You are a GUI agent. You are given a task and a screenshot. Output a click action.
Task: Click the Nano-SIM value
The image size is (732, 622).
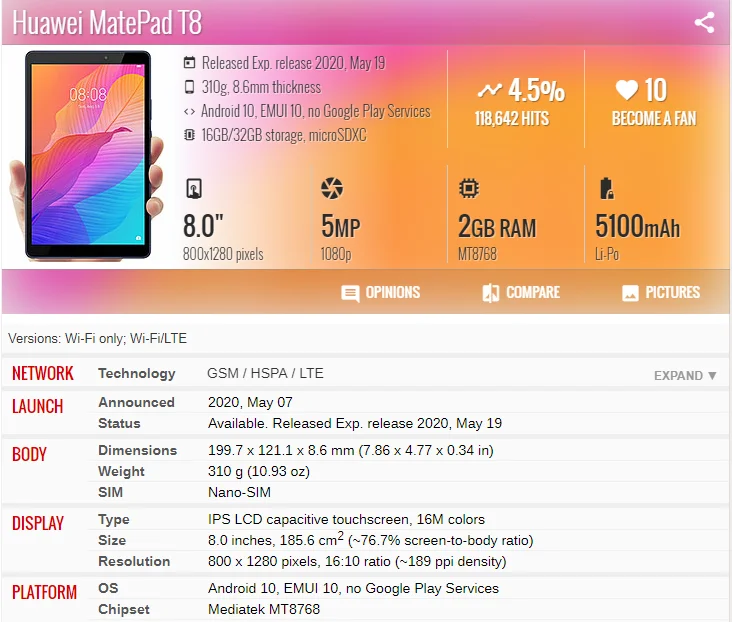239,492
